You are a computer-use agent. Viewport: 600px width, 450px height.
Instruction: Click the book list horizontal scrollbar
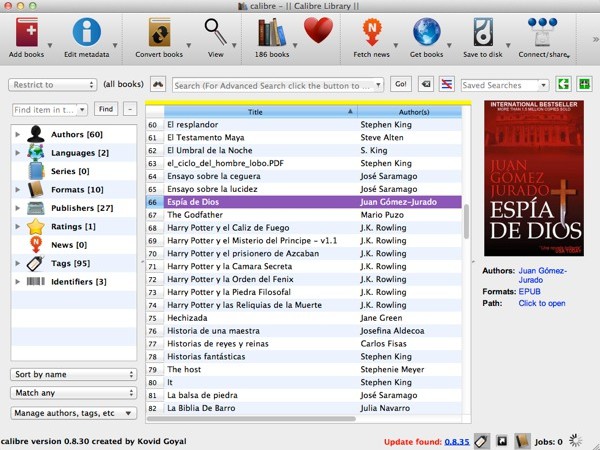(x=251, y=419)
